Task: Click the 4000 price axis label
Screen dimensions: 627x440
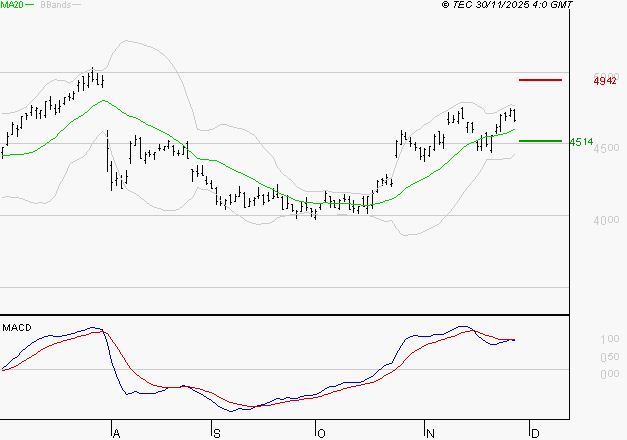Action: (x=606, y=220)
